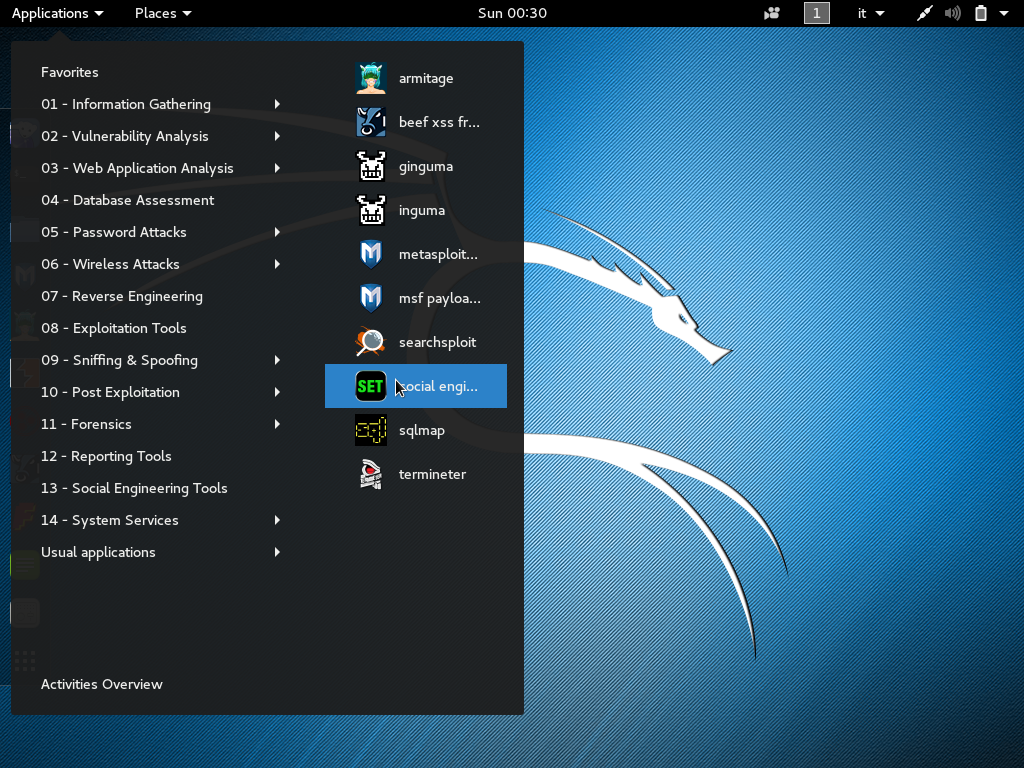The image size is (1024, 768).
Task: Expand the 10 - Post Exploitation arrow
Action: click(278, 392)
